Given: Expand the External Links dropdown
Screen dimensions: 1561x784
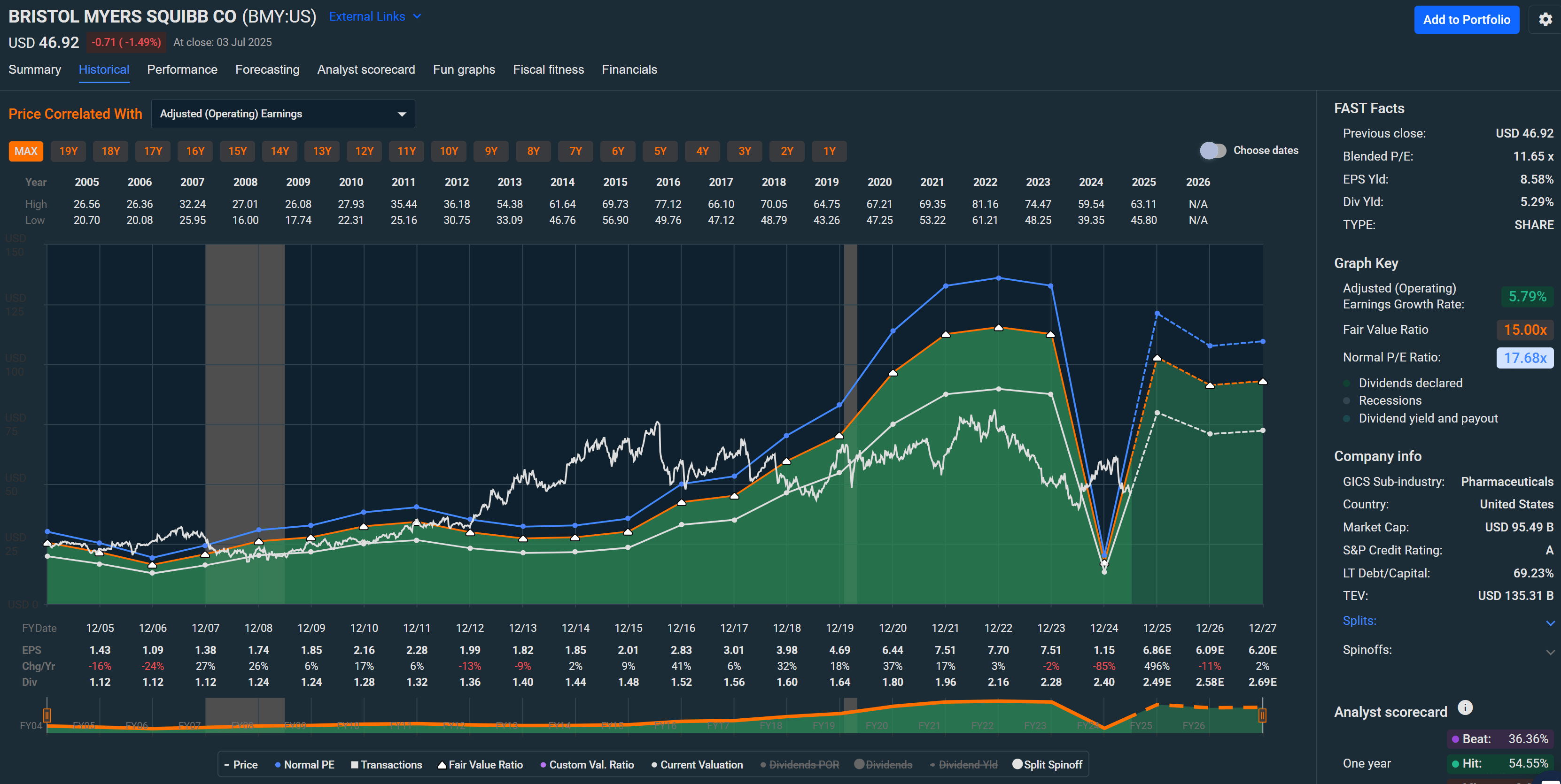Looking at the screenshot, I should (374, 16).
